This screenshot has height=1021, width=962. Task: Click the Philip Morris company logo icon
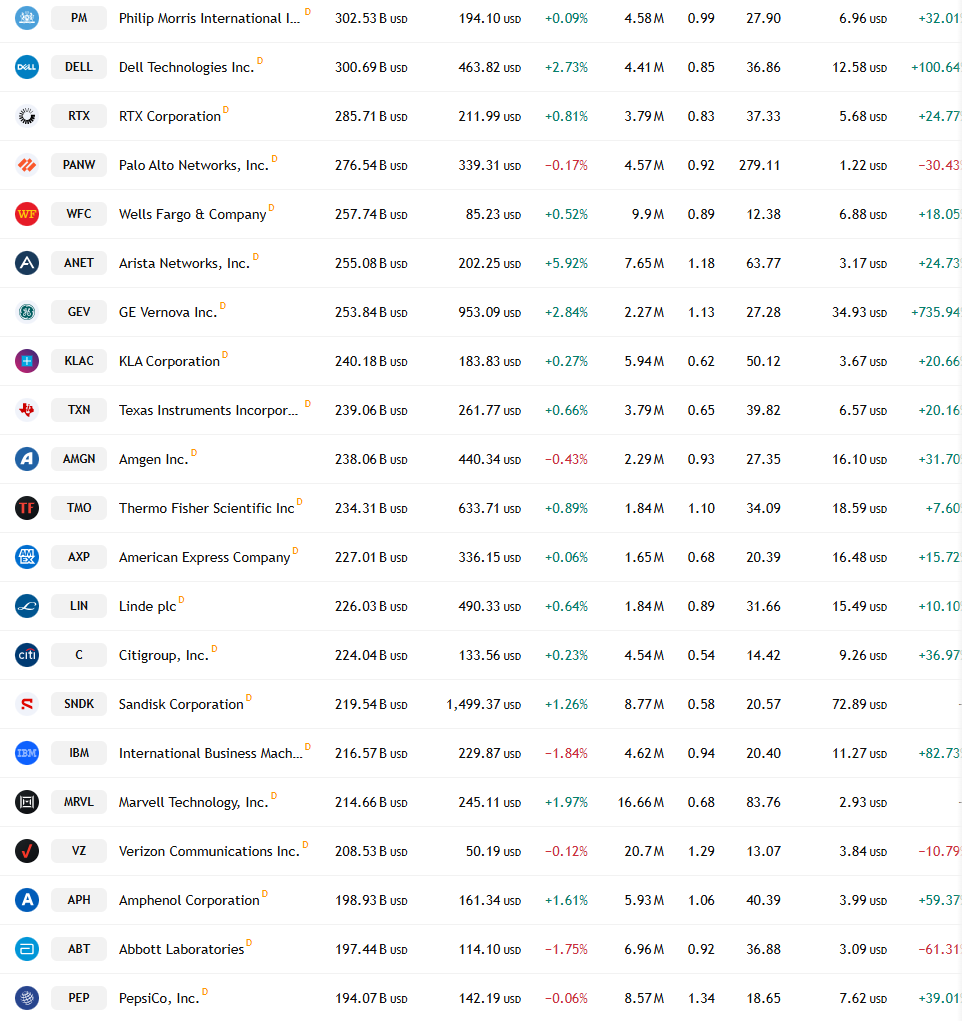[27, 18]
